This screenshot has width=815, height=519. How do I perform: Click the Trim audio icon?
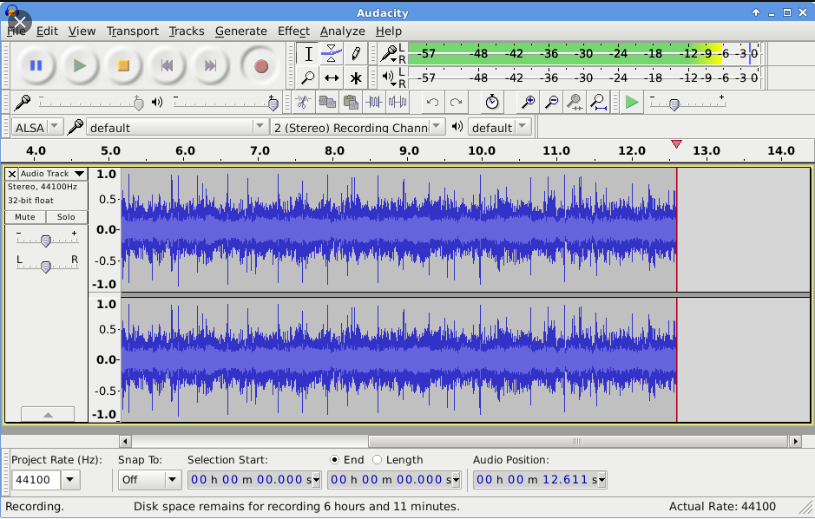[x=374, y=102]
